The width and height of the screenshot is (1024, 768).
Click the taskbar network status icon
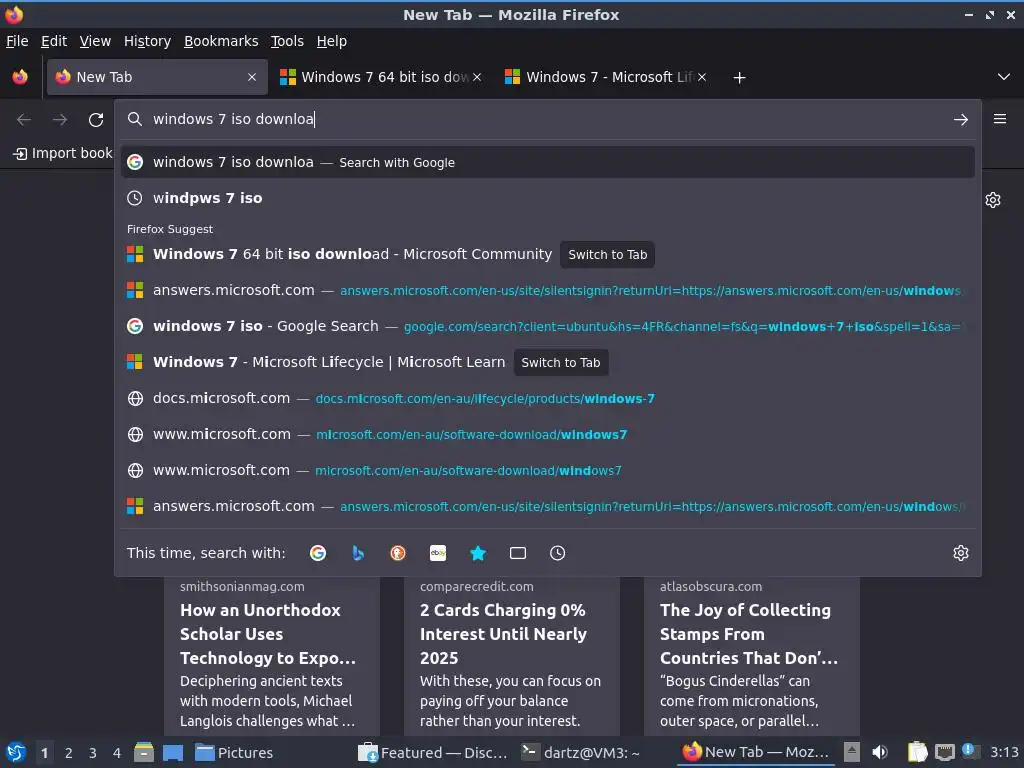pos(944,752)
